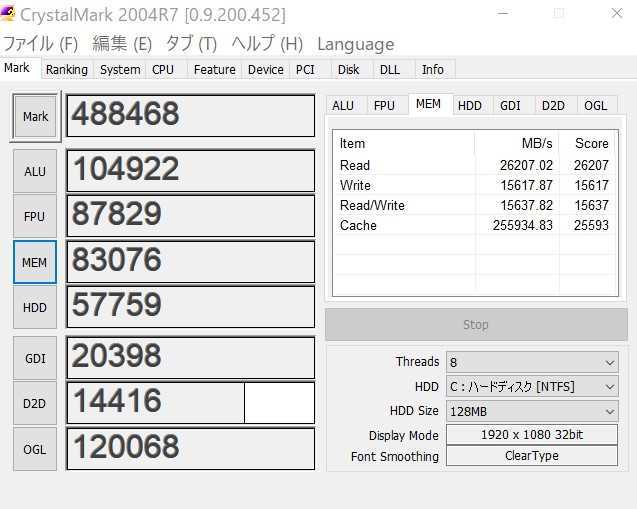637x509 pixels.
Task: Switch to the Feature tab
Action: pyautogui.click(x=214, y=69)
